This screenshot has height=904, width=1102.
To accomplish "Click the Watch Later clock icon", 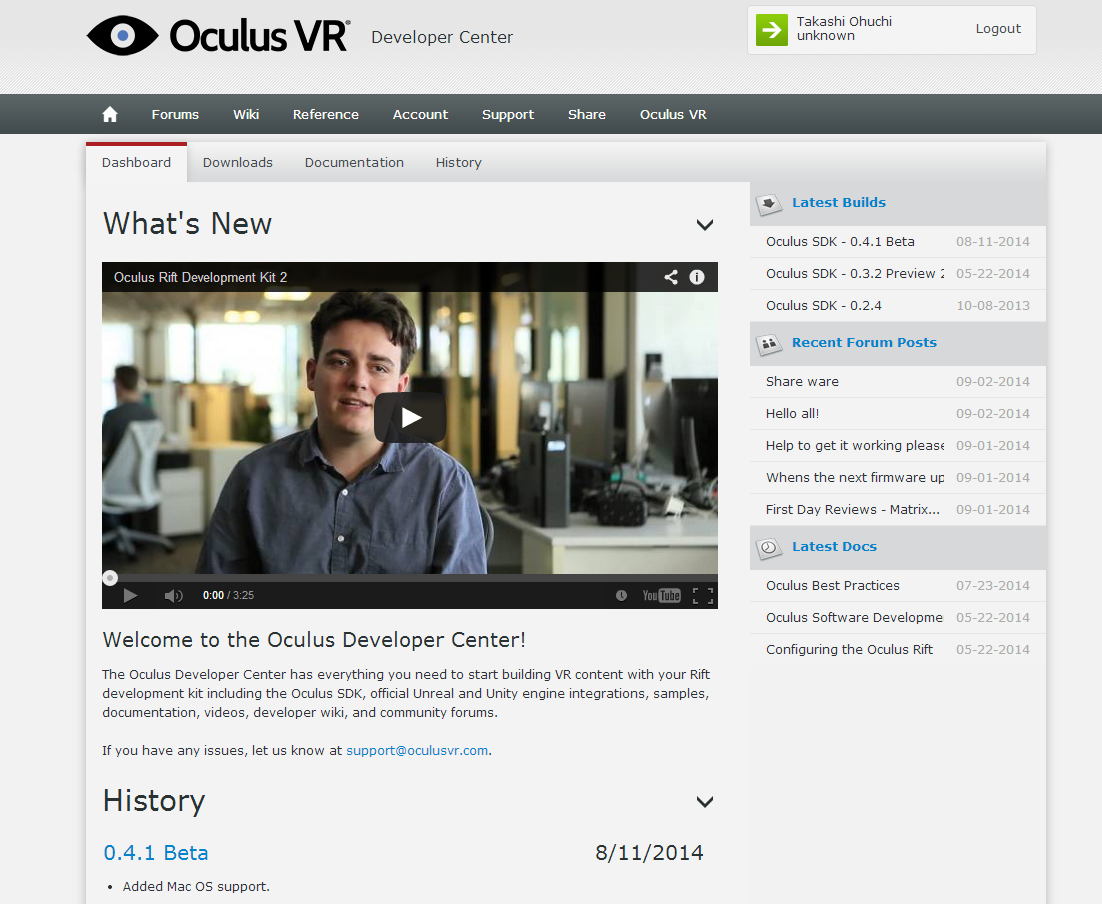I will [621, 595].
